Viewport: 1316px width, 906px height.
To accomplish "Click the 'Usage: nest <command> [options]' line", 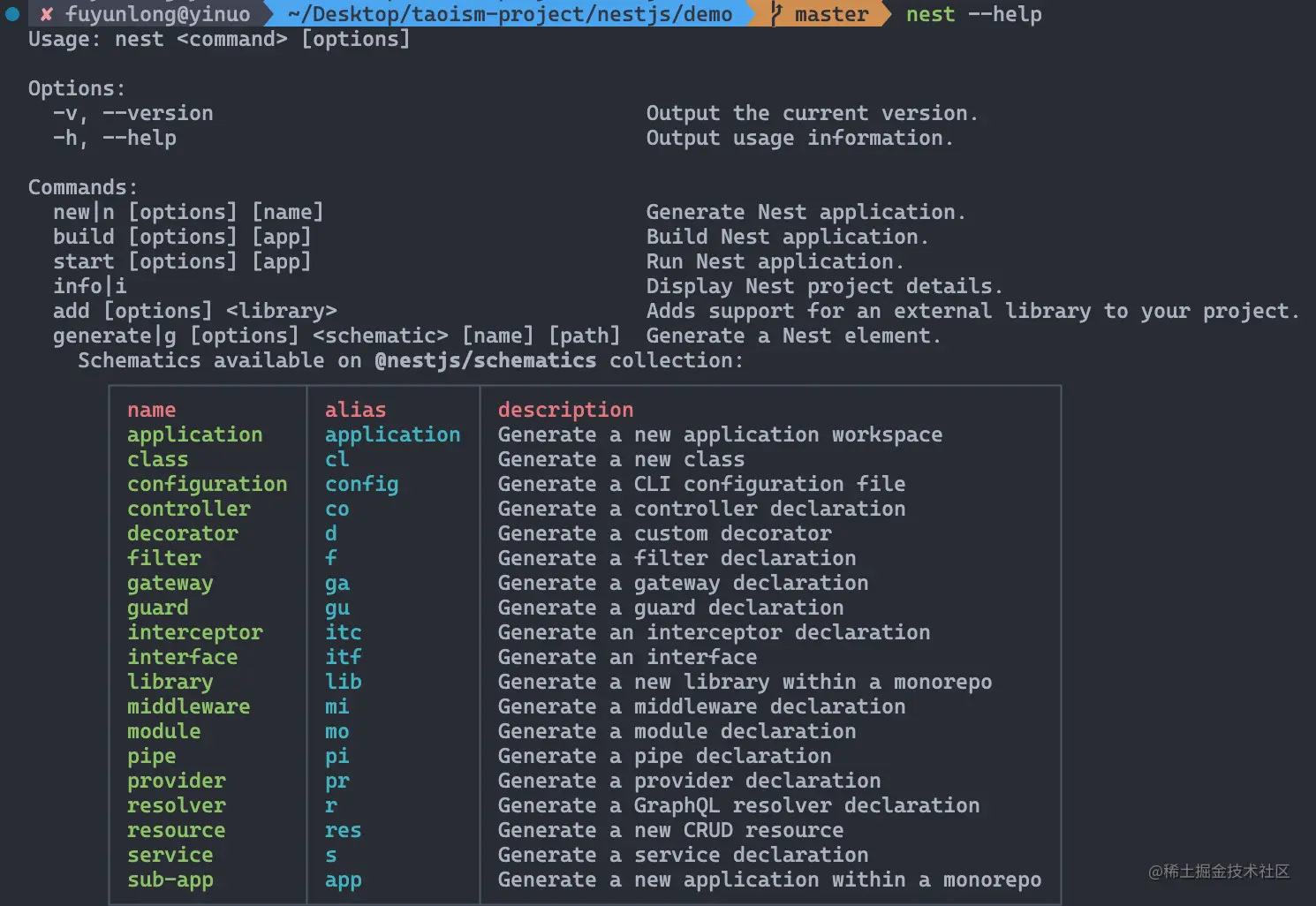I will click(219, 39).
